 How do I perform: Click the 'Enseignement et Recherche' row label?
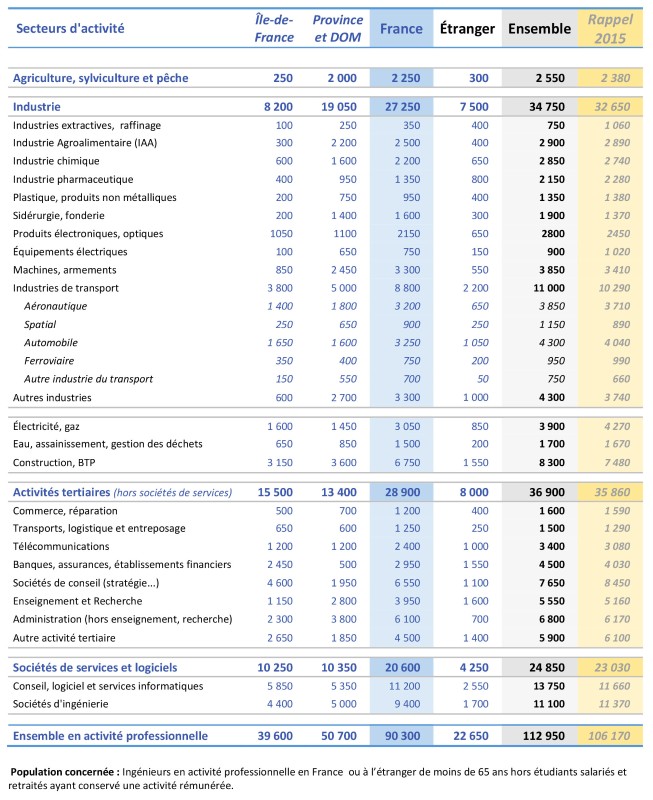[x=78, y=601]
